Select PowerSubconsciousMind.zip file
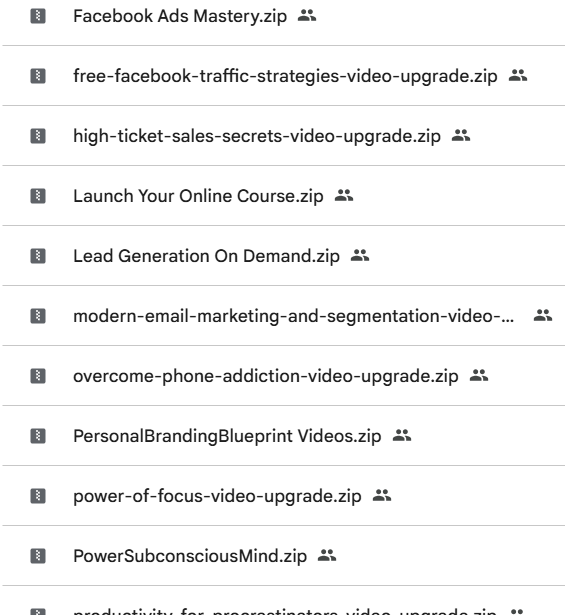 click(190, 556)
